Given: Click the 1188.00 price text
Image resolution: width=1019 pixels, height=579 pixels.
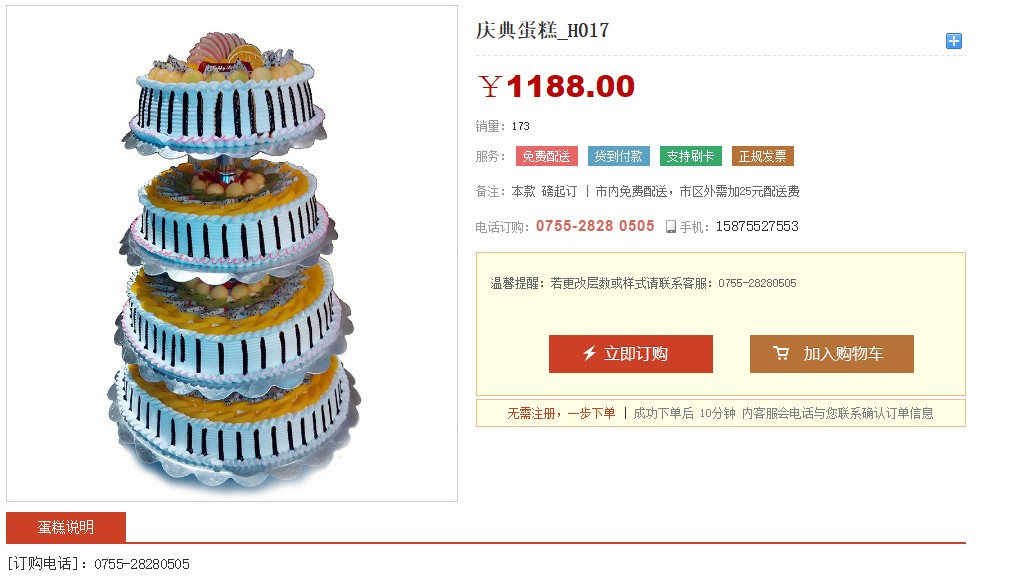Looking at the screenshot, I should coord(570,86).
